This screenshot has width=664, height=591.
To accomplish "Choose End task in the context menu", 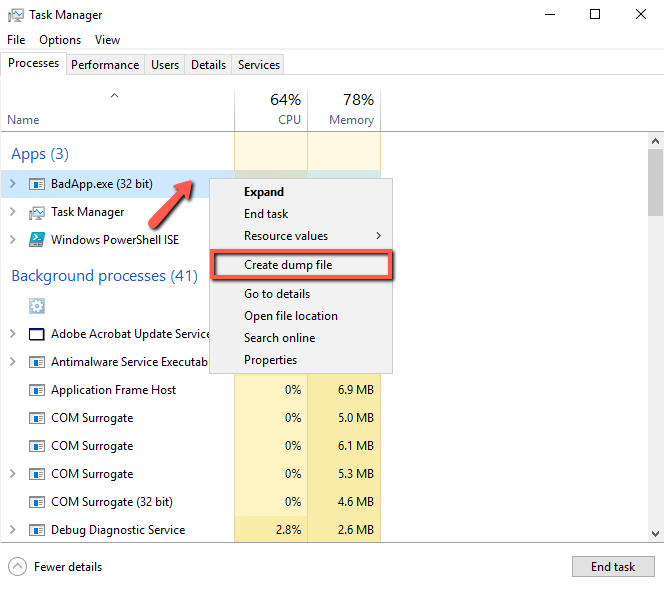I will click(x=301, y=214).
